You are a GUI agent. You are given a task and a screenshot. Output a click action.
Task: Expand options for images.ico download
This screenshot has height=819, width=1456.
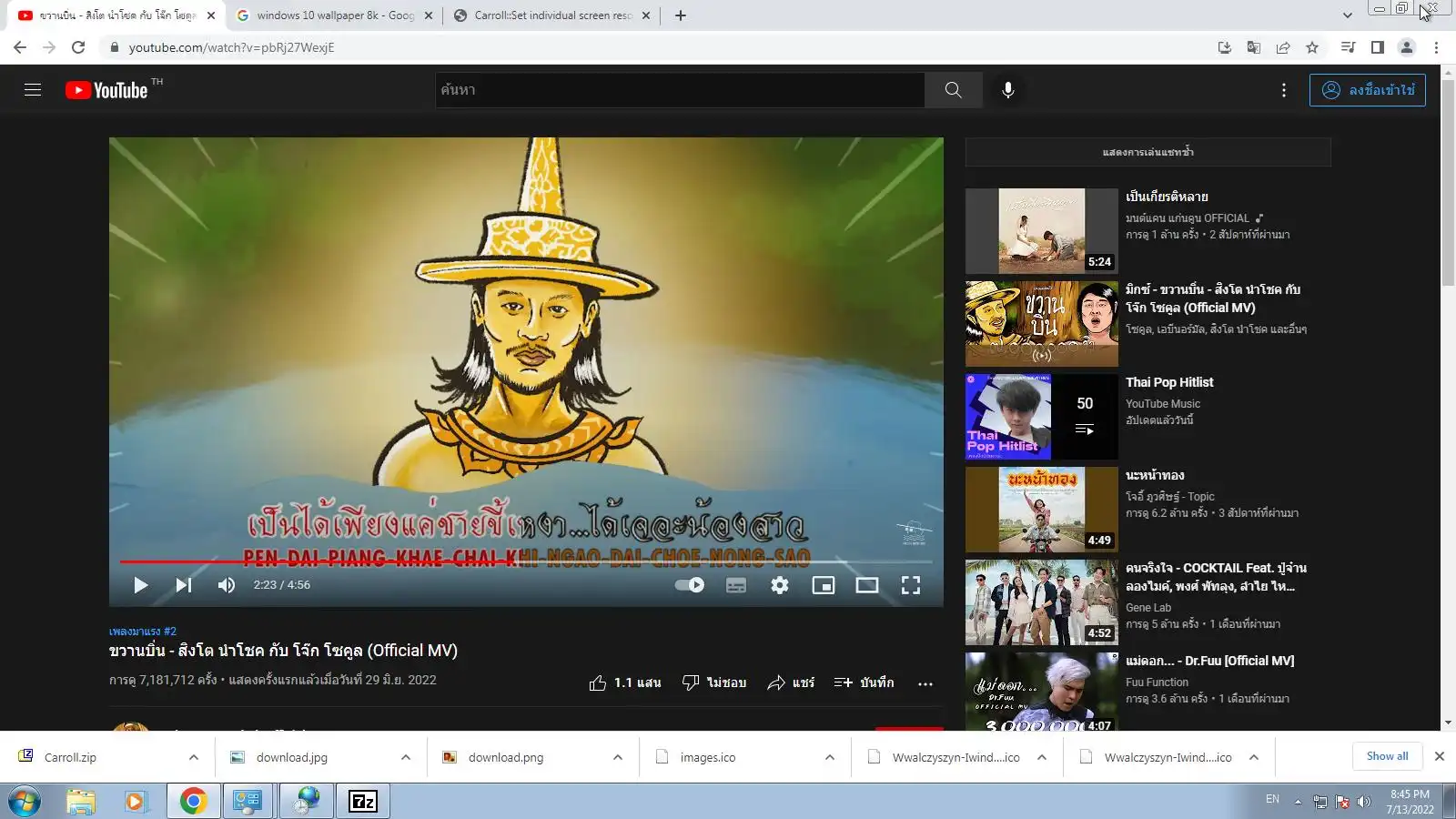tap(830, 757)
